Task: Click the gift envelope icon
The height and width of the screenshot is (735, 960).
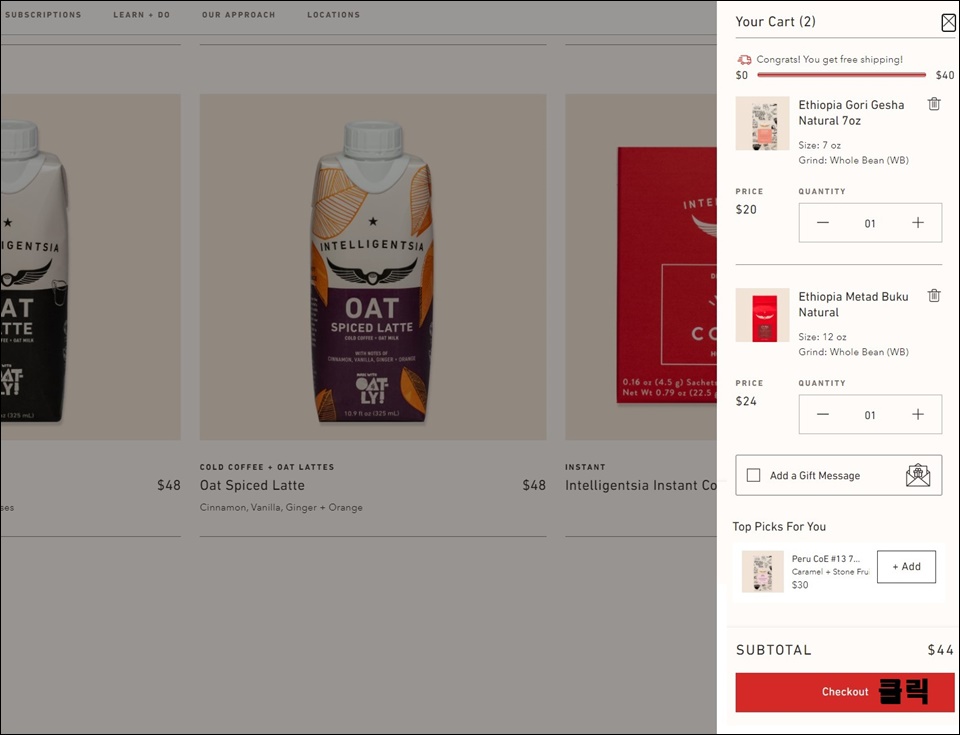Action: point(917,475)
